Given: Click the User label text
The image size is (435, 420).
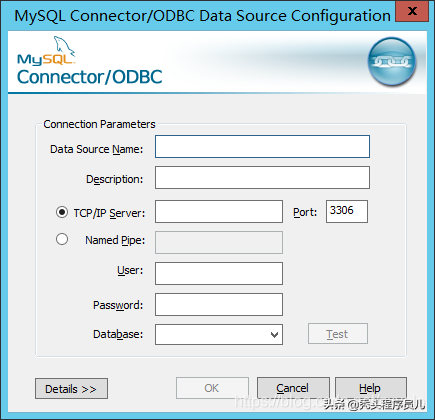Looking at the screenshot, I should click(x=130, y=270).
